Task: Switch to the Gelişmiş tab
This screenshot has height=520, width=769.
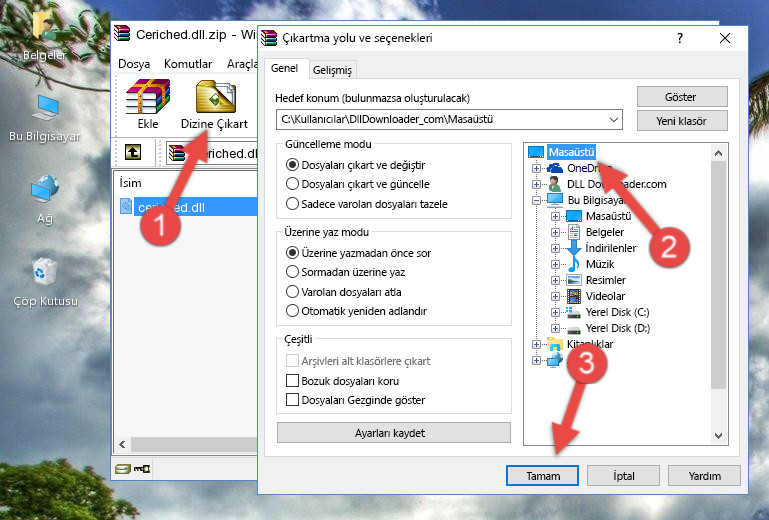Action: coord(333,70)
